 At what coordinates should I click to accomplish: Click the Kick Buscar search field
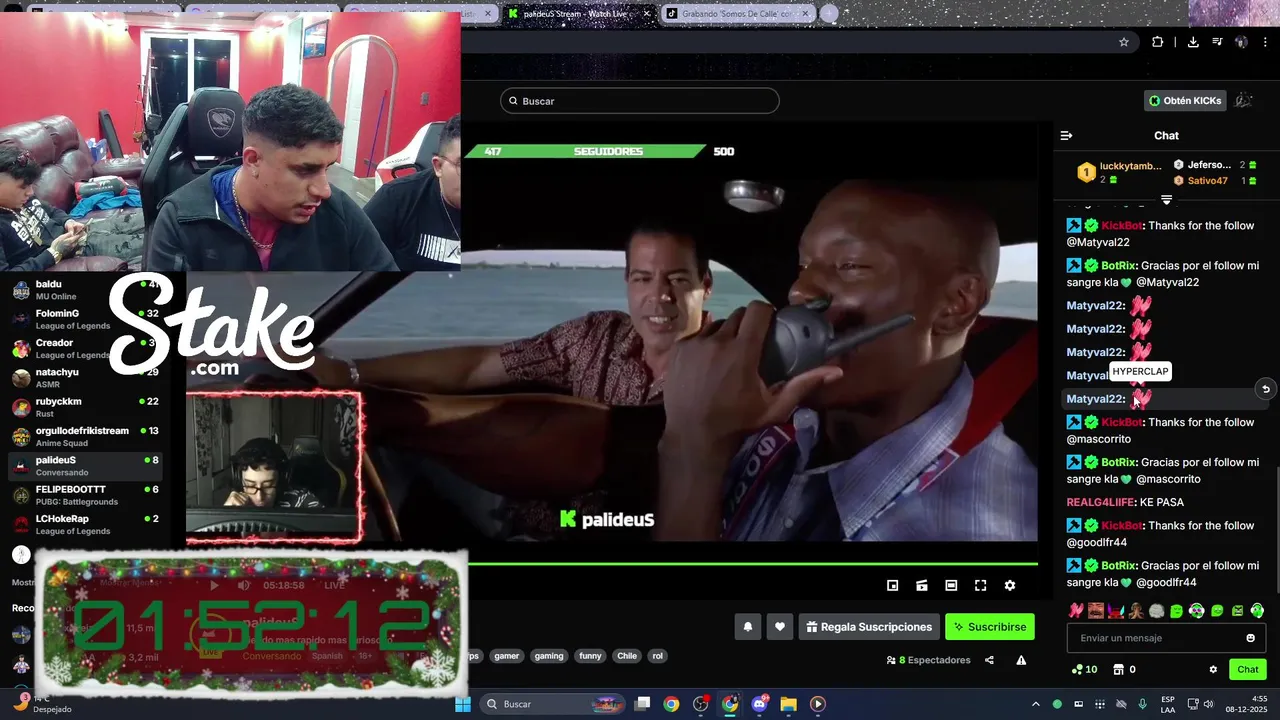(640, 101)
